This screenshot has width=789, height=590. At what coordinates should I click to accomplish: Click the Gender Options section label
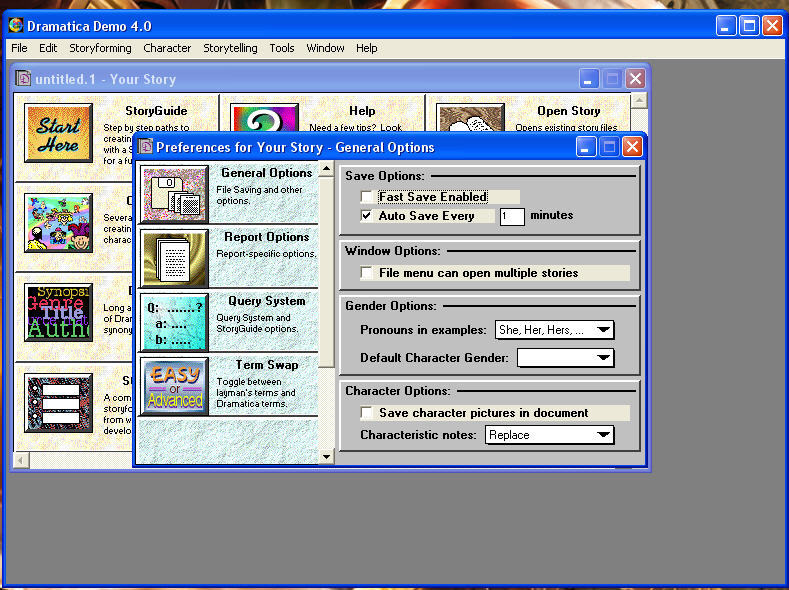click(x=391, y=306)
